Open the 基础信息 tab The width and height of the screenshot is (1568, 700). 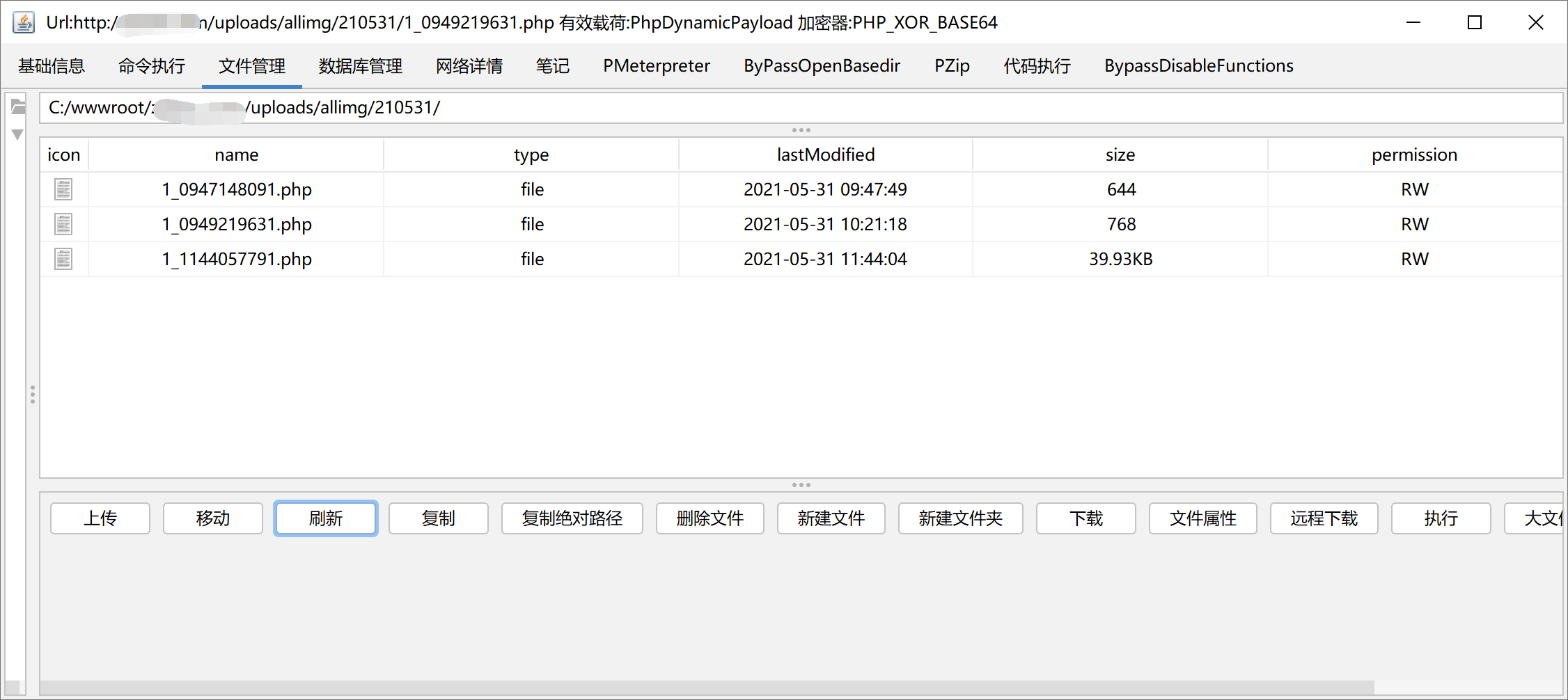click(52, 66)
